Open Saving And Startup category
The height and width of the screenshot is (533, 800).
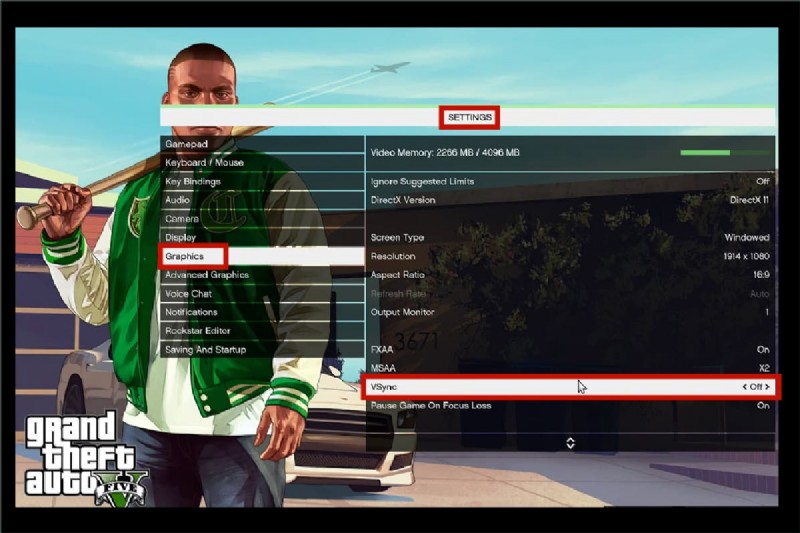tap(262, 350)
